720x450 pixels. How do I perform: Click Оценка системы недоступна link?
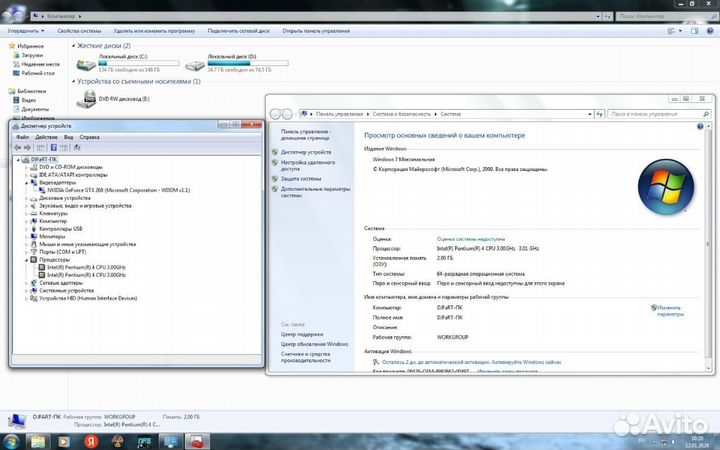click(x=471, y=239)
